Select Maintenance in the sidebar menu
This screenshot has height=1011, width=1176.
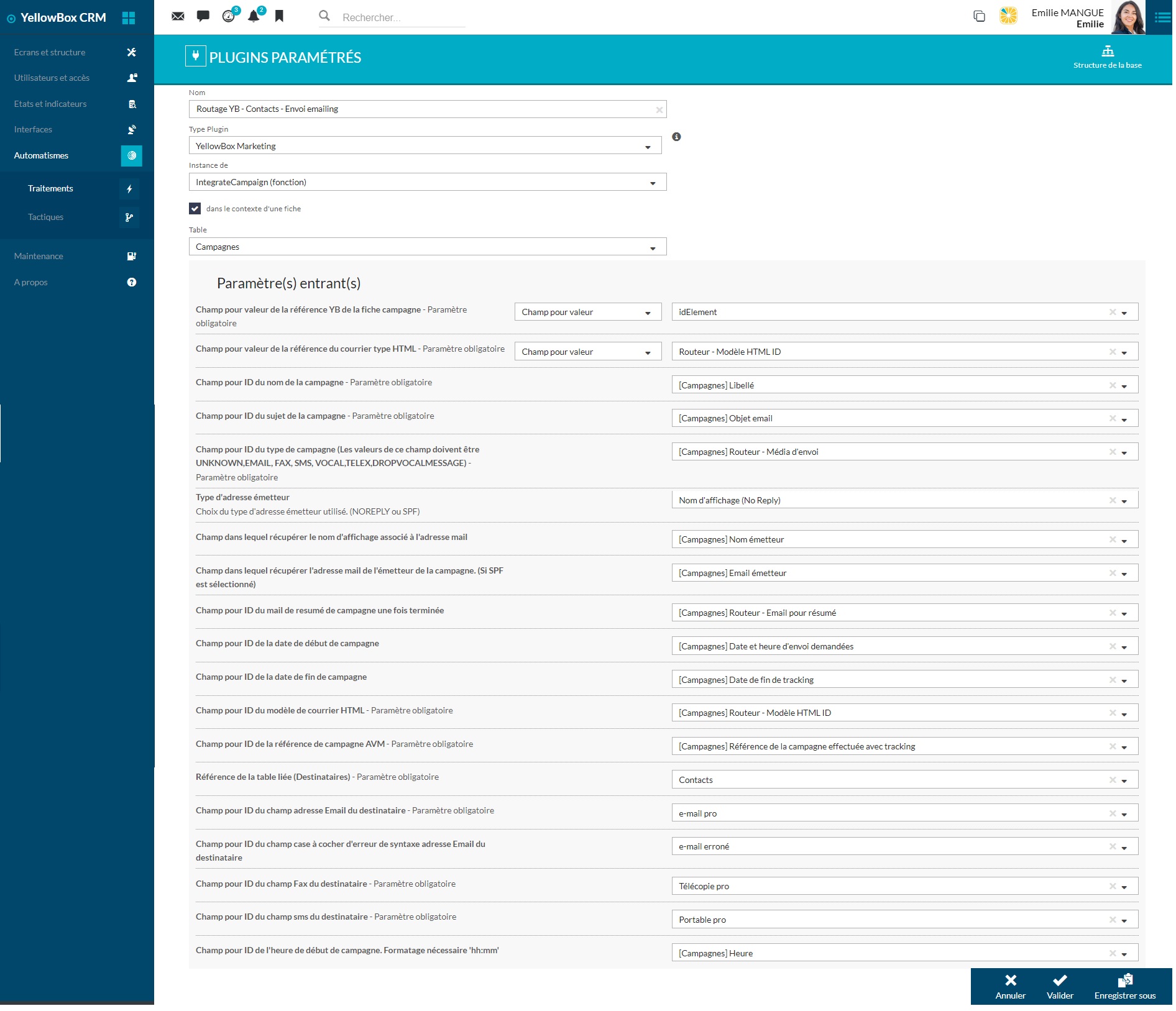click(39, 256)
